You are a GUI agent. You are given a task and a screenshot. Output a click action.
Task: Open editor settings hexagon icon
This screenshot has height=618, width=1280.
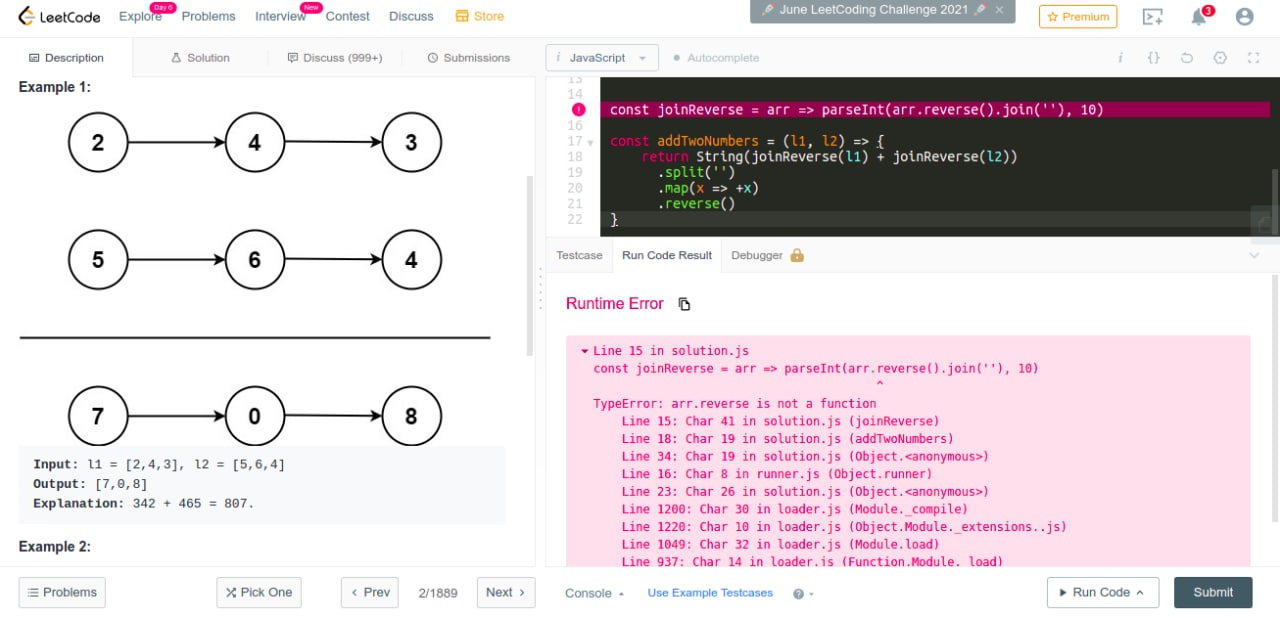coord(1220,58)
